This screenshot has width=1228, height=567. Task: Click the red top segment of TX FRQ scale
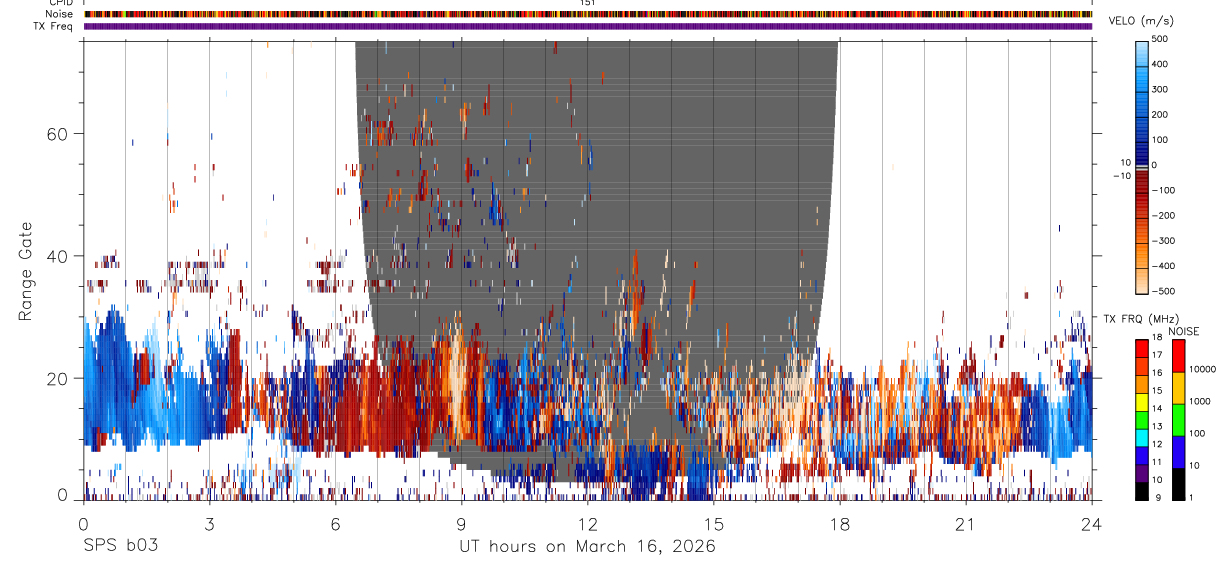(1142, 348)
